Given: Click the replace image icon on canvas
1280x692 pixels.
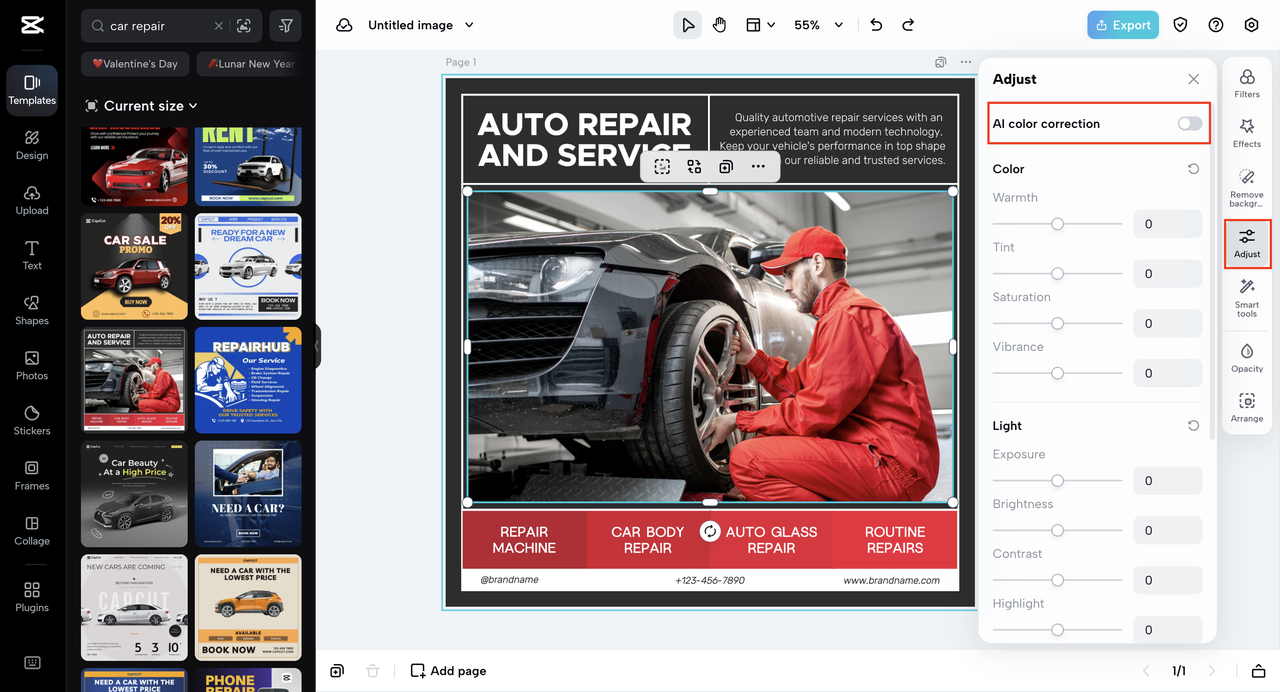Looking at the screenshot, I should pyautogui.click(x=710, y=532).
